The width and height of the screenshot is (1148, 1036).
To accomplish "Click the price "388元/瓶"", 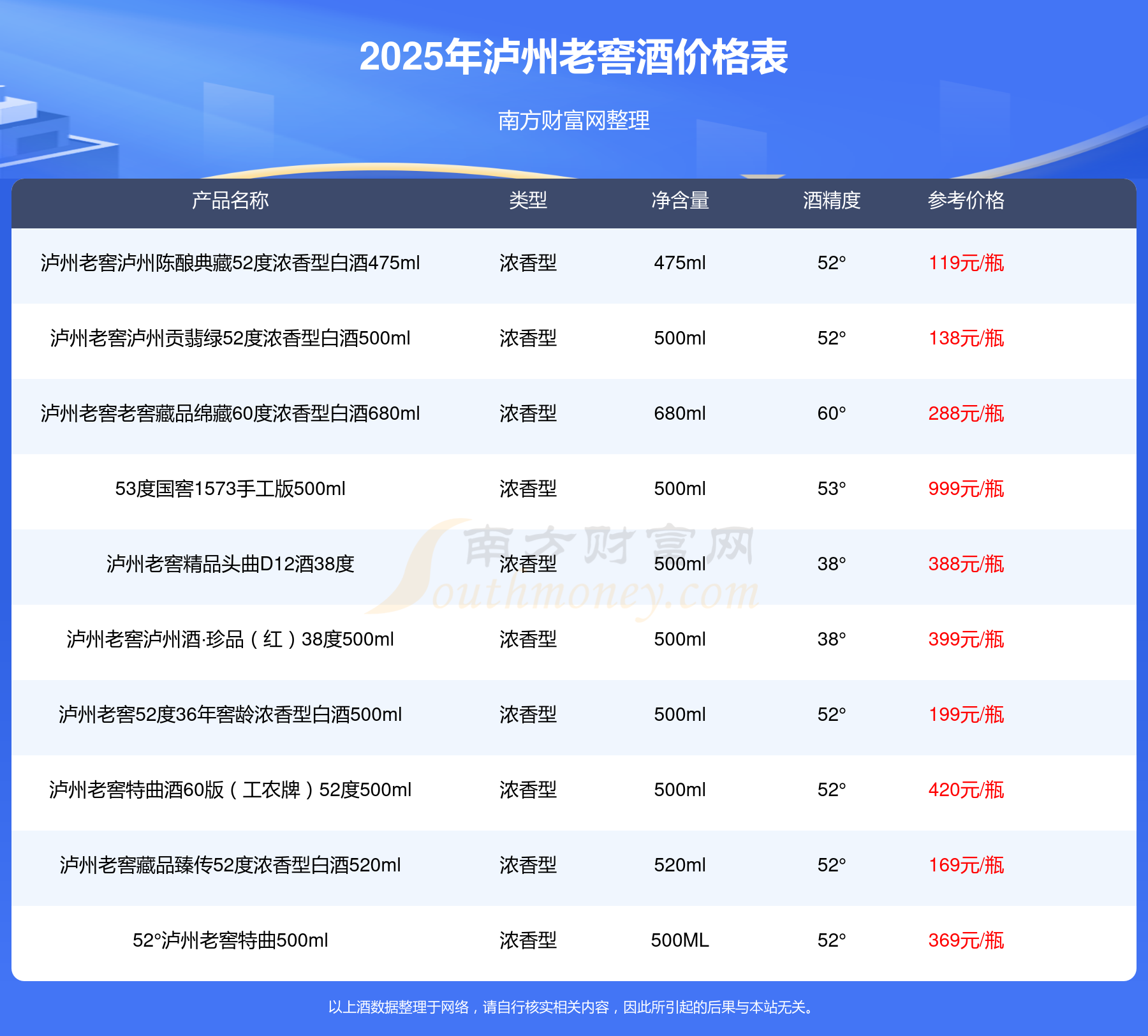I will (966, 564).
